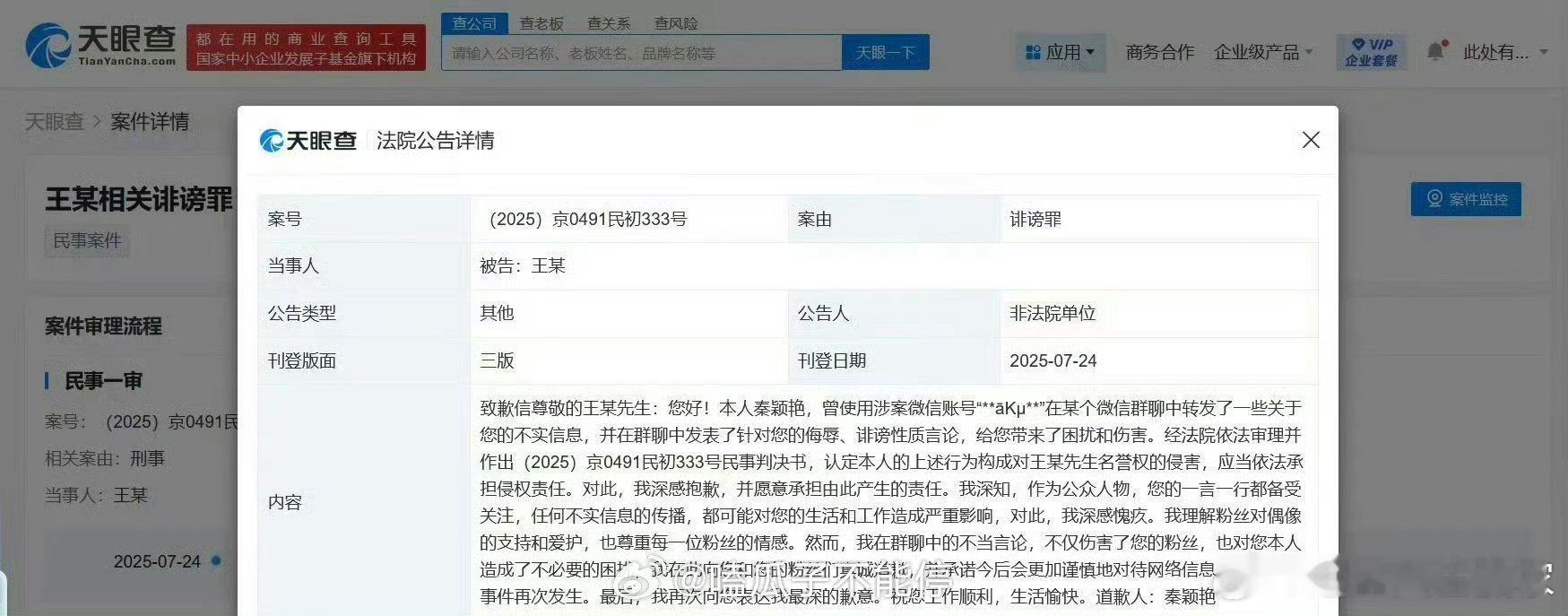Focus the company name search field

tap(642, 53)
